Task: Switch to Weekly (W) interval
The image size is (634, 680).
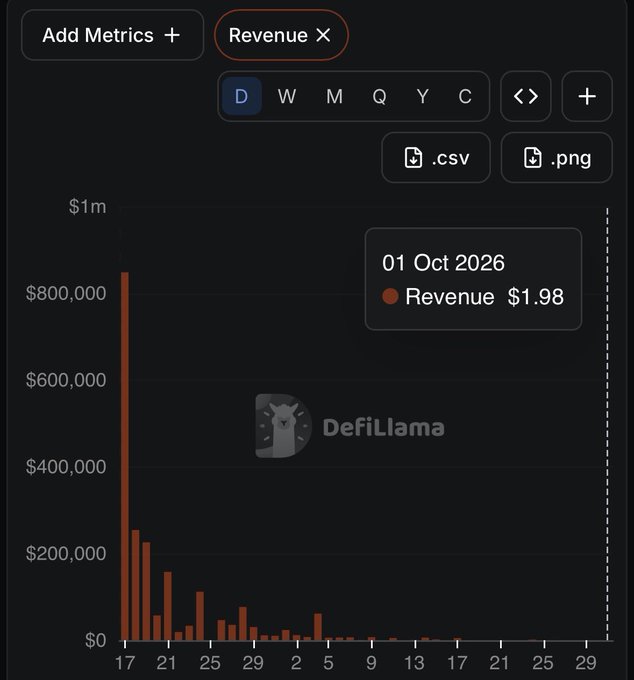Action: 287,96
